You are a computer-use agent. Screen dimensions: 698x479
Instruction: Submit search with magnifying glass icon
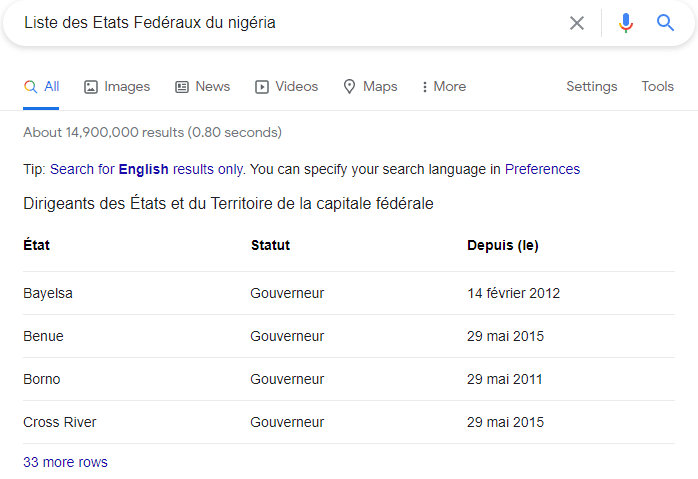pos(665,23)
